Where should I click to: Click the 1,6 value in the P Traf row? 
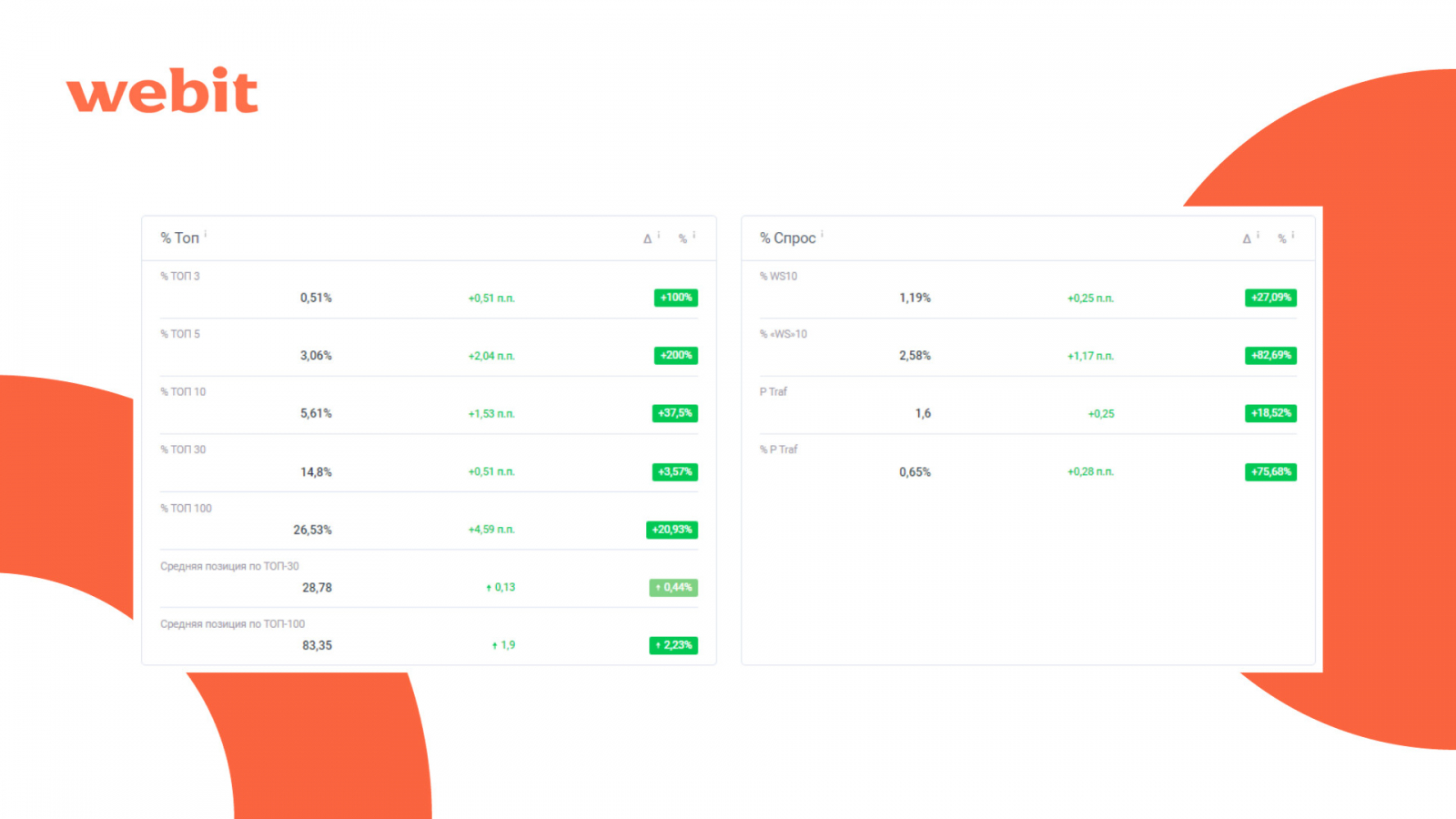tap(923, 413)
